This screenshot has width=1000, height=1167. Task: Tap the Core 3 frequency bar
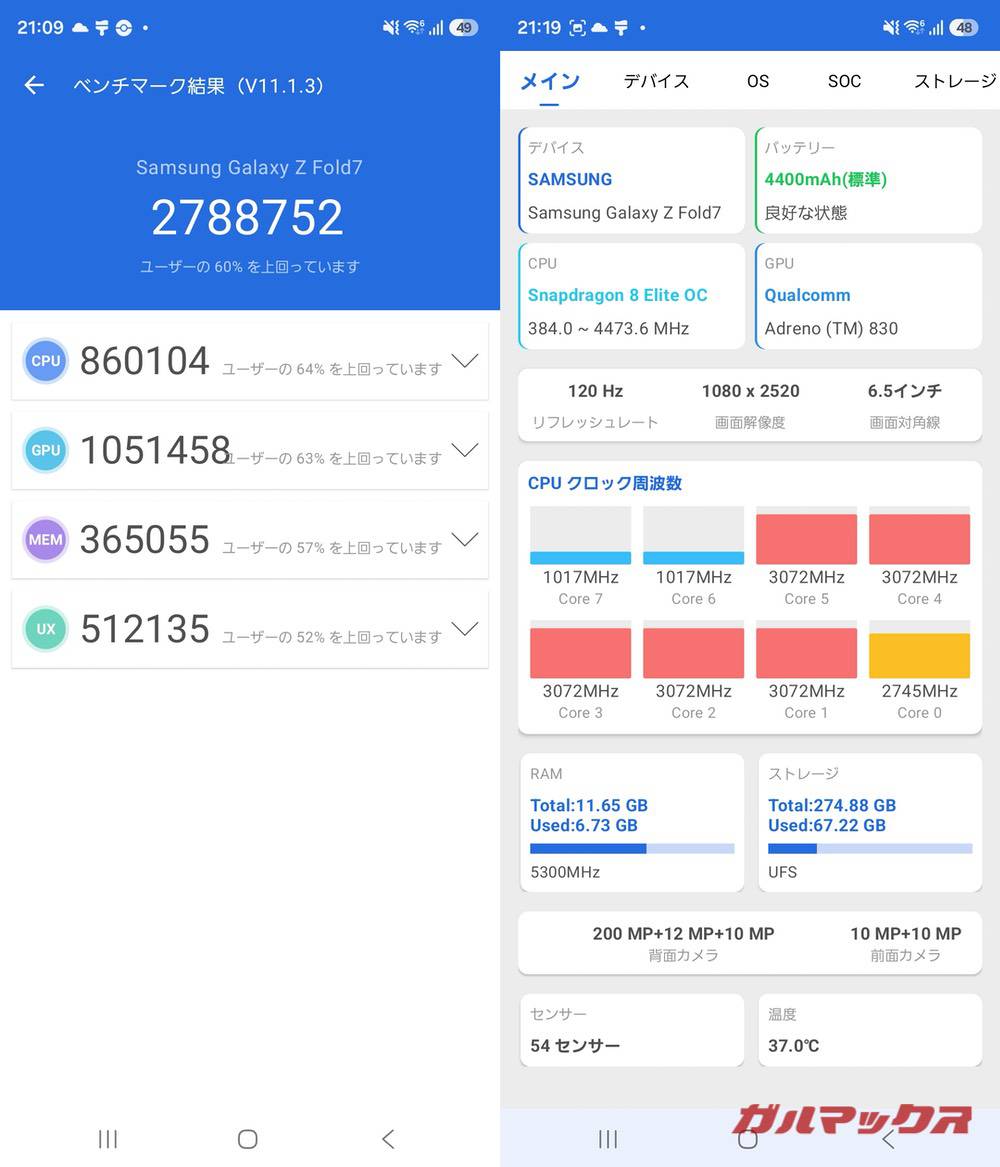click(x=580, y=649)
